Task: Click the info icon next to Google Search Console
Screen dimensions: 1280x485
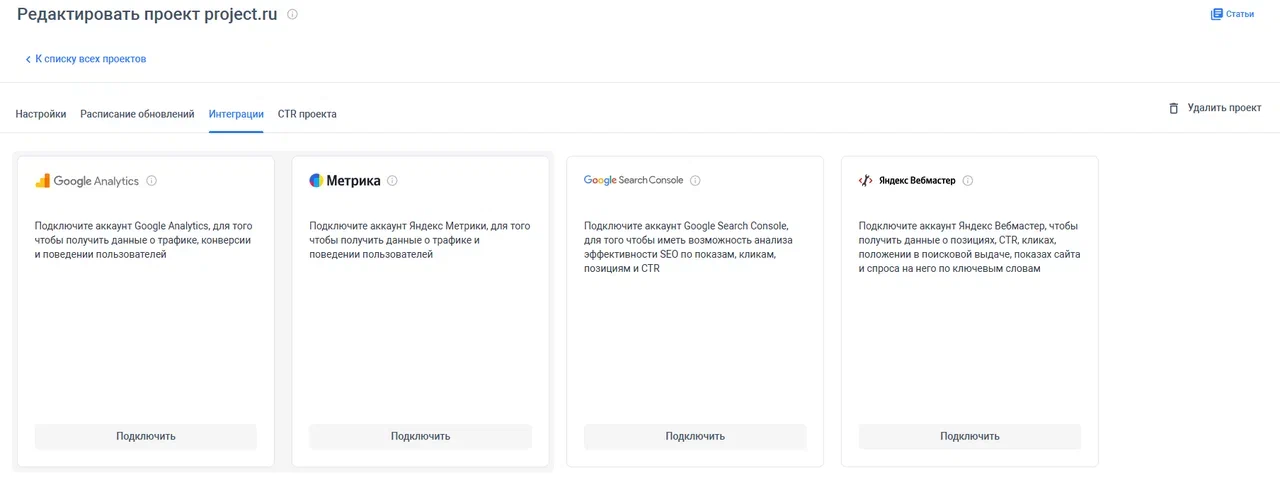Action: tap(695, 181)
